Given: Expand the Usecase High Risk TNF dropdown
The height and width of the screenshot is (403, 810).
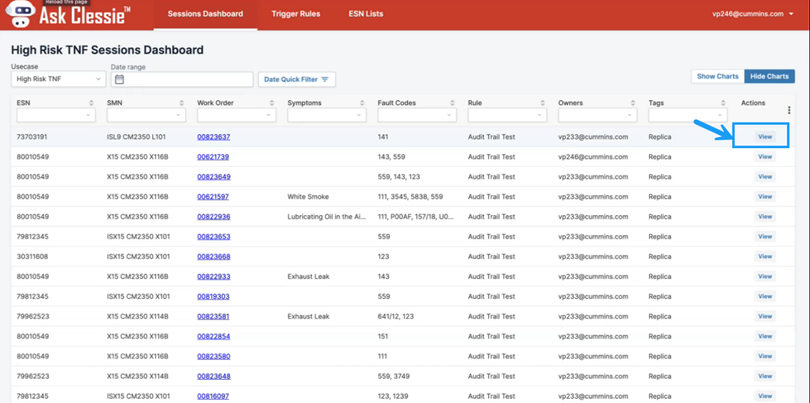Looking at the screenshot, I should [58, 80].
